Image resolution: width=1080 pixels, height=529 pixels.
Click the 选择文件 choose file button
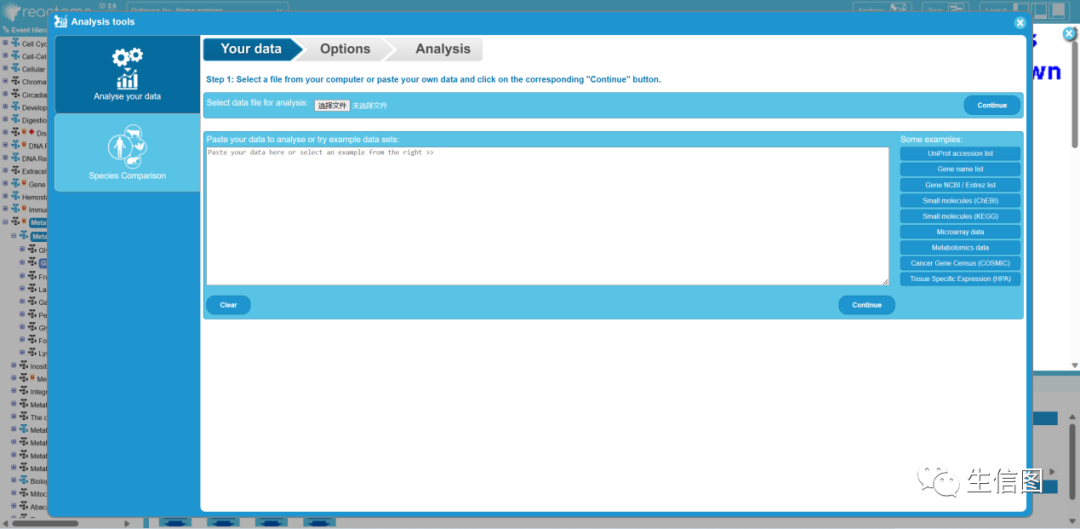[x=332, y=105]
